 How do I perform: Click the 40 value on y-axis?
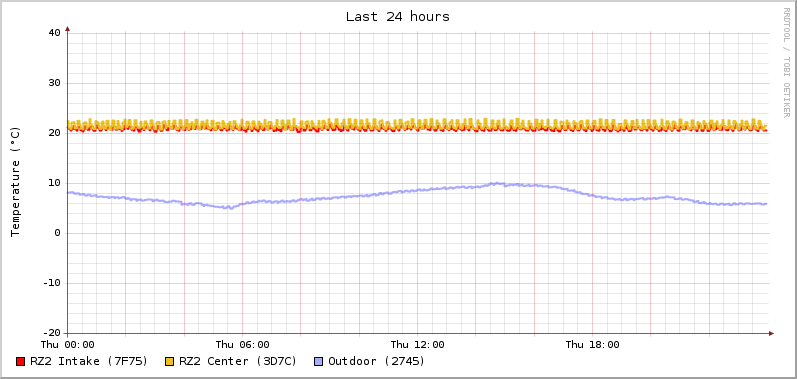pyautogui.click(x=54, y=33)
